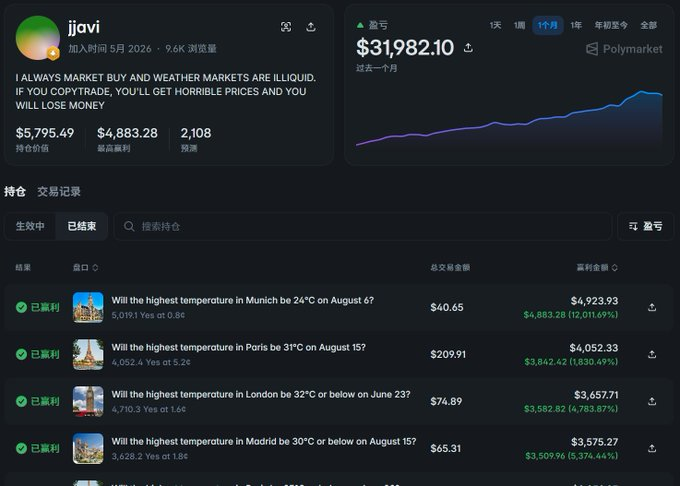
Task: Click the $74.89 total traded amount
Action: [446, 401]
